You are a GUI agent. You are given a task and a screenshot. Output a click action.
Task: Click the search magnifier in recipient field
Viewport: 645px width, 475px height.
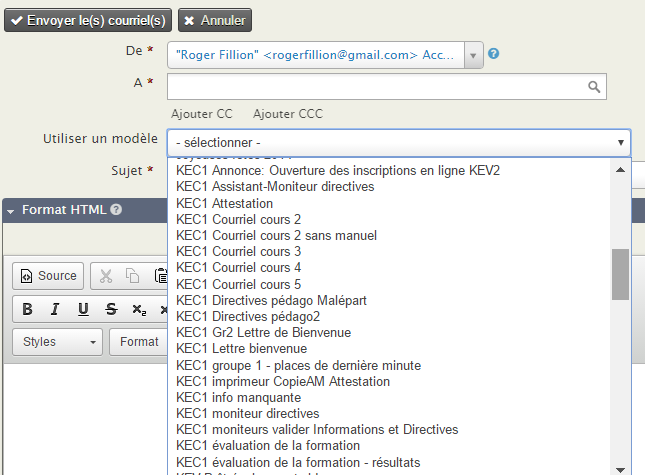click(594, 87)
